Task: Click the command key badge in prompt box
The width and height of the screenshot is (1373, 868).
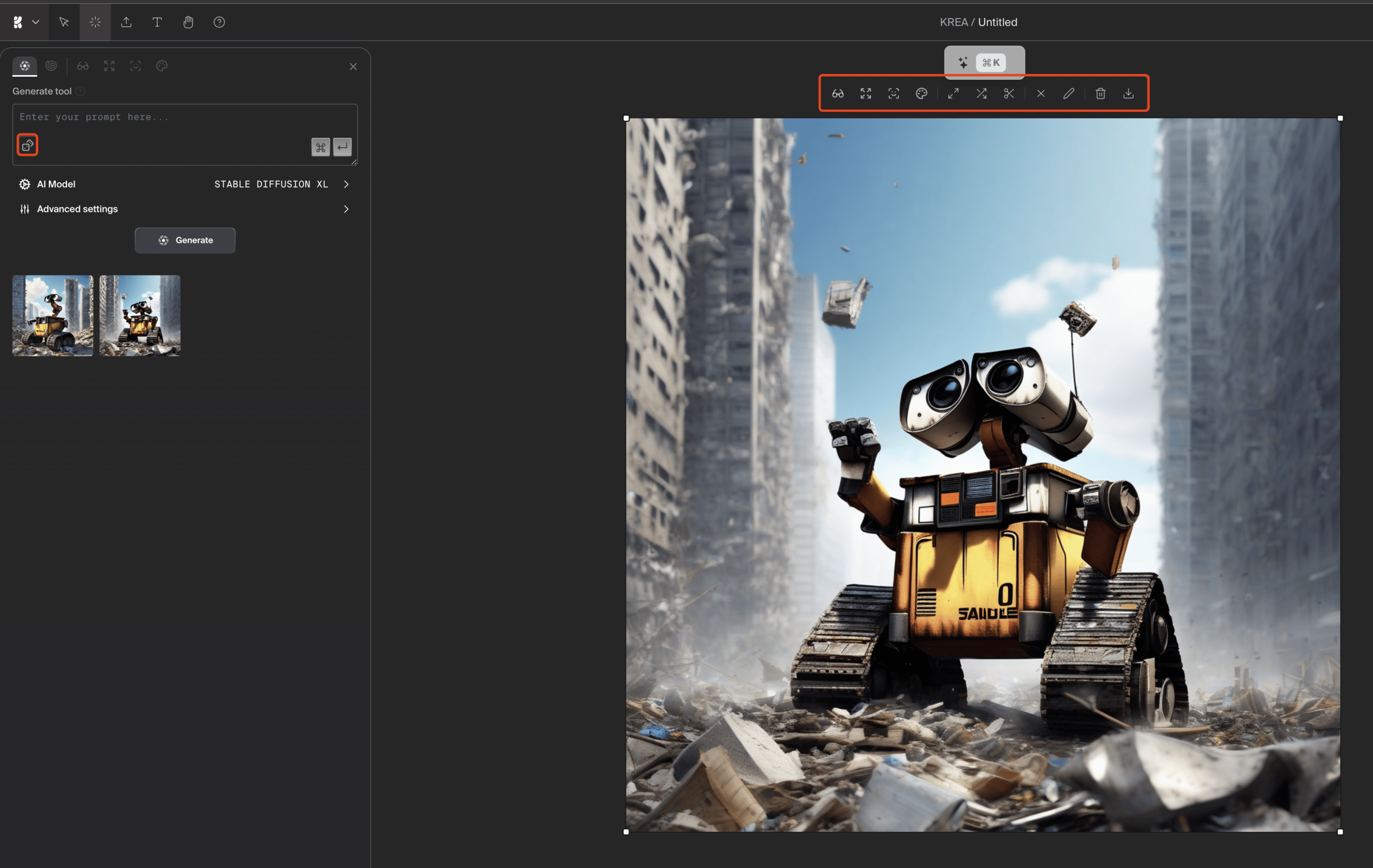Action: click(x=320, y=147)
